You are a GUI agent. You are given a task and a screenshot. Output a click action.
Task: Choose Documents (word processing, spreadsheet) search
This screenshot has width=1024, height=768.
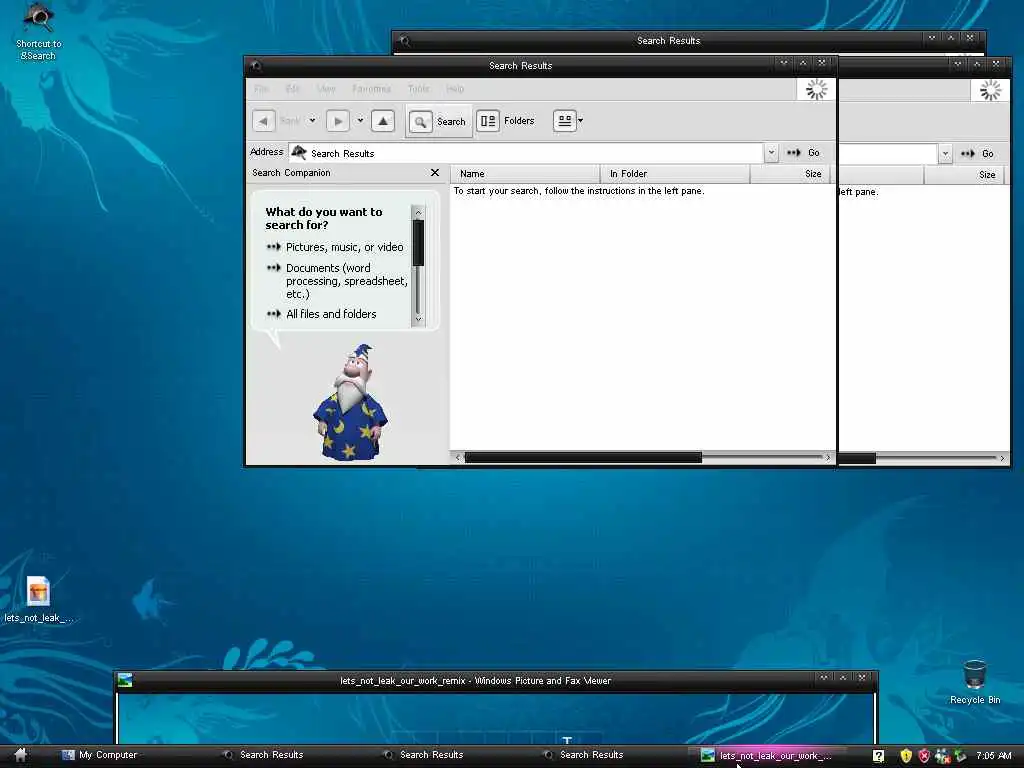[347, 281]
